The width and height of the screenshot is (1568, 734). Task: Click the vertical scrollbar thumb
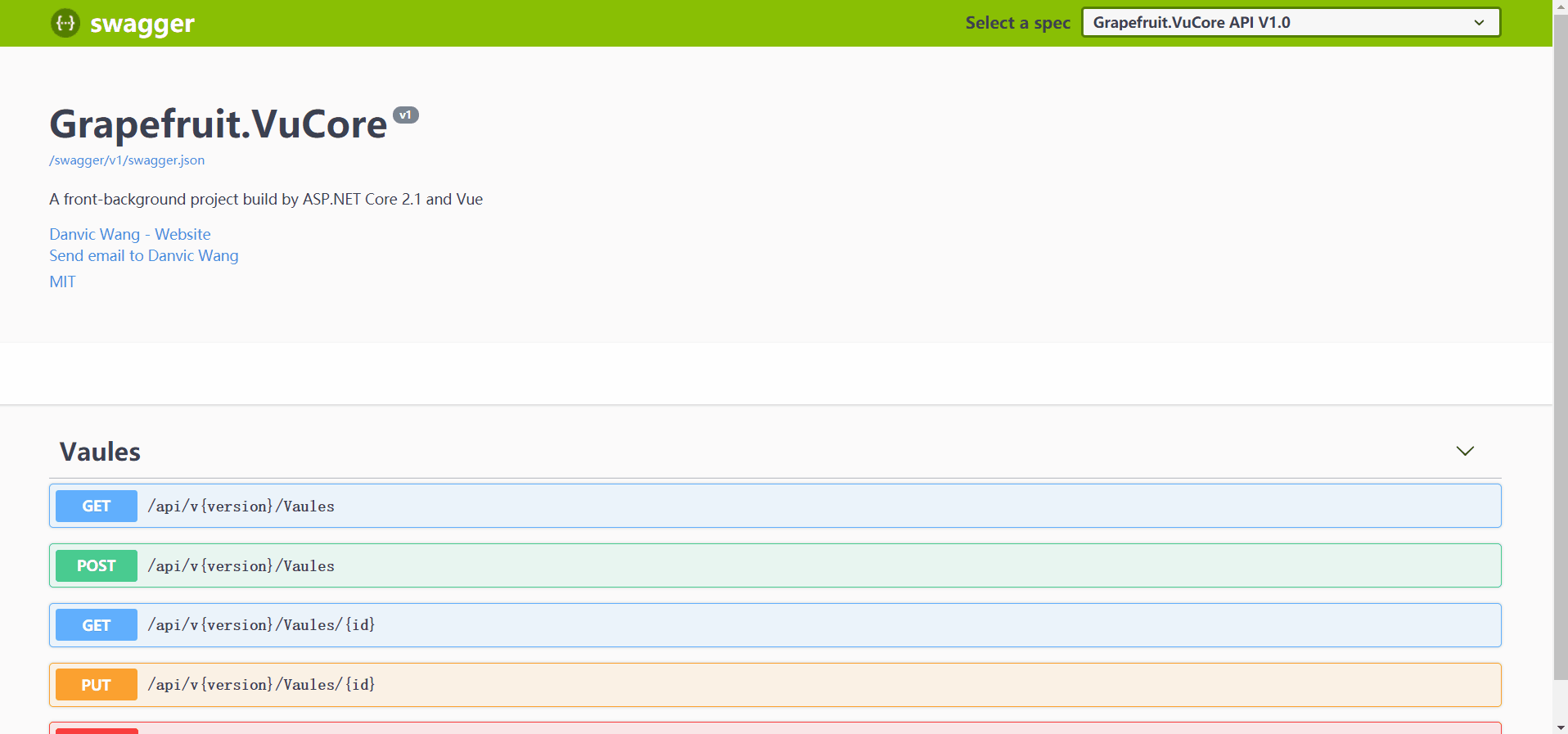click(x=1561, y=345)
